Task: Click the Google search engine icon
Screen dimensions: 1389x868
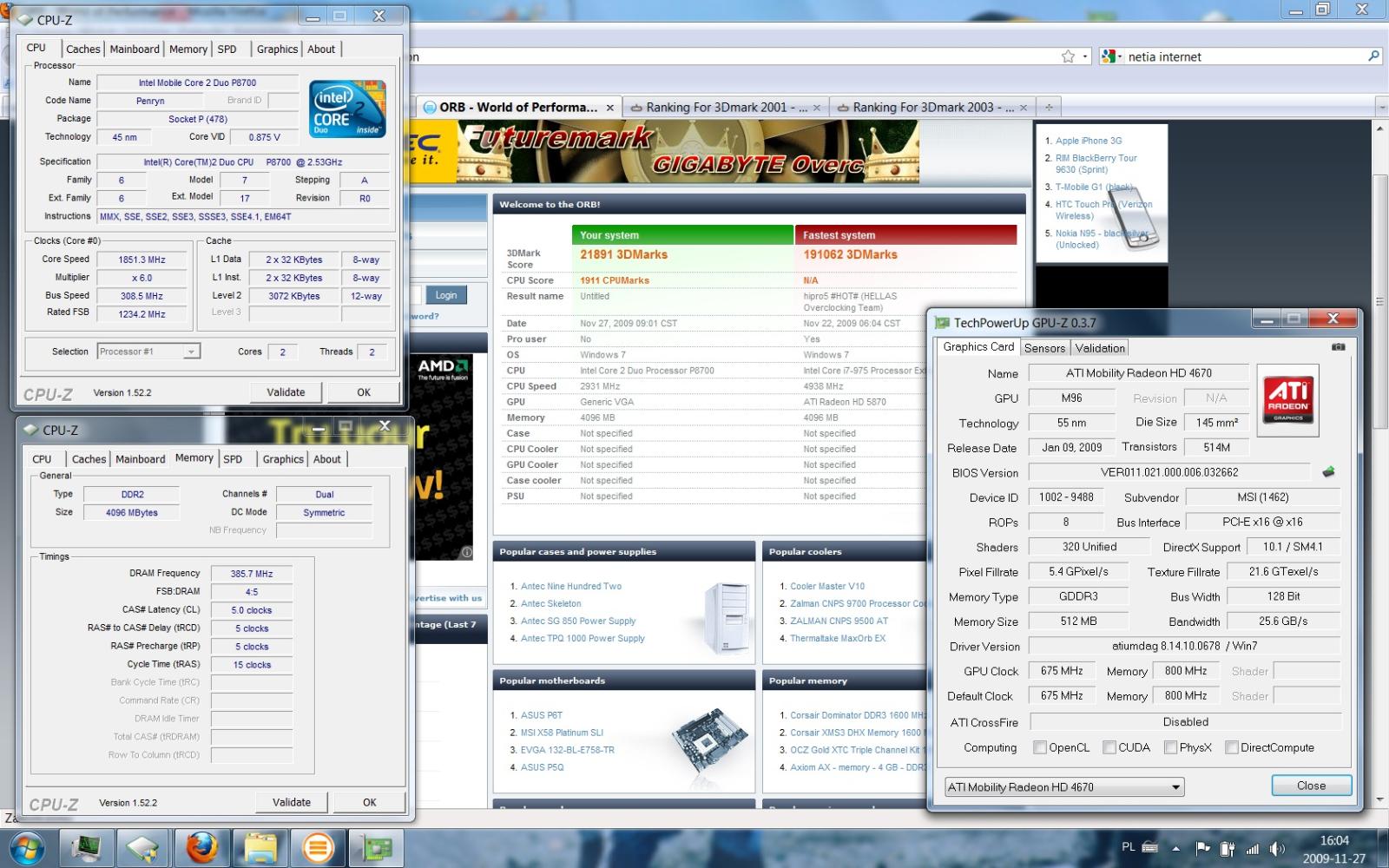Action: click(1108, 56)
